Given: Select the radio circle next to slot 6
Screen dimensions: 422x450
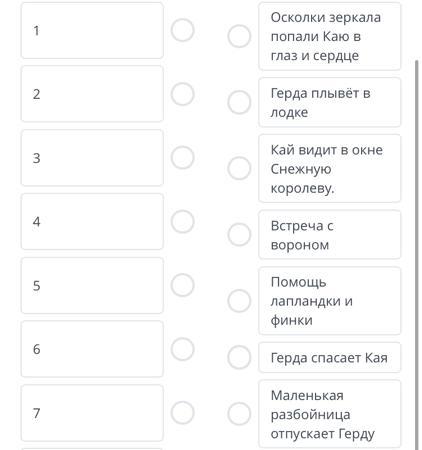Looking at the screenshot, I should 182,349.
